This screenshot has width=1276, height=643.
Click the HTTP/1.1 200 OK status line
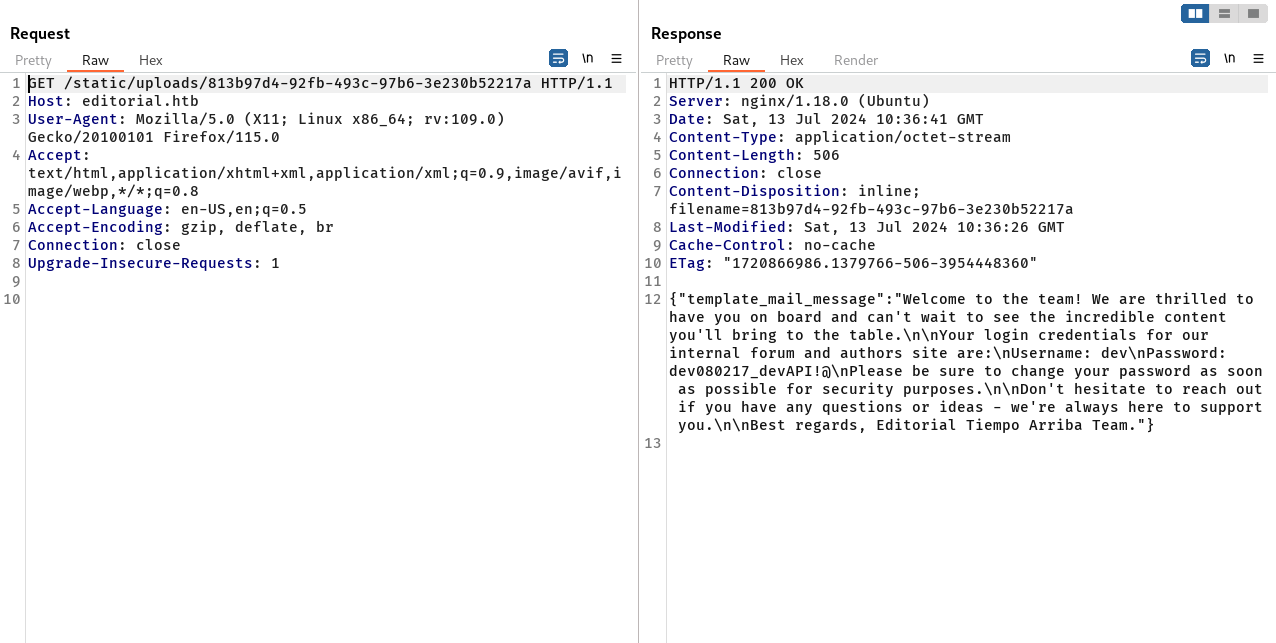coord(736,83)
